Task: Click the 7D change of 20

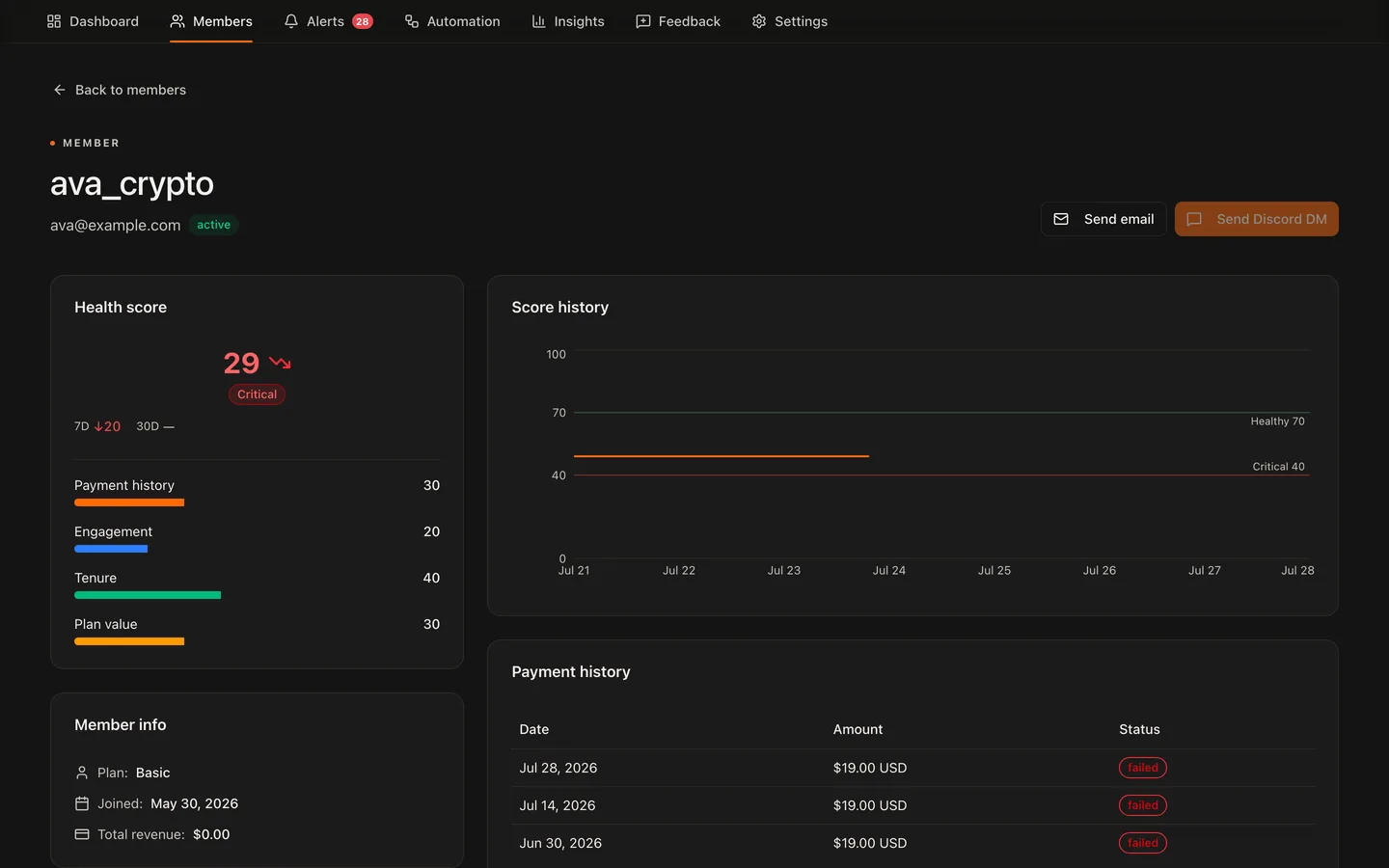Action: tap(107, 426)
